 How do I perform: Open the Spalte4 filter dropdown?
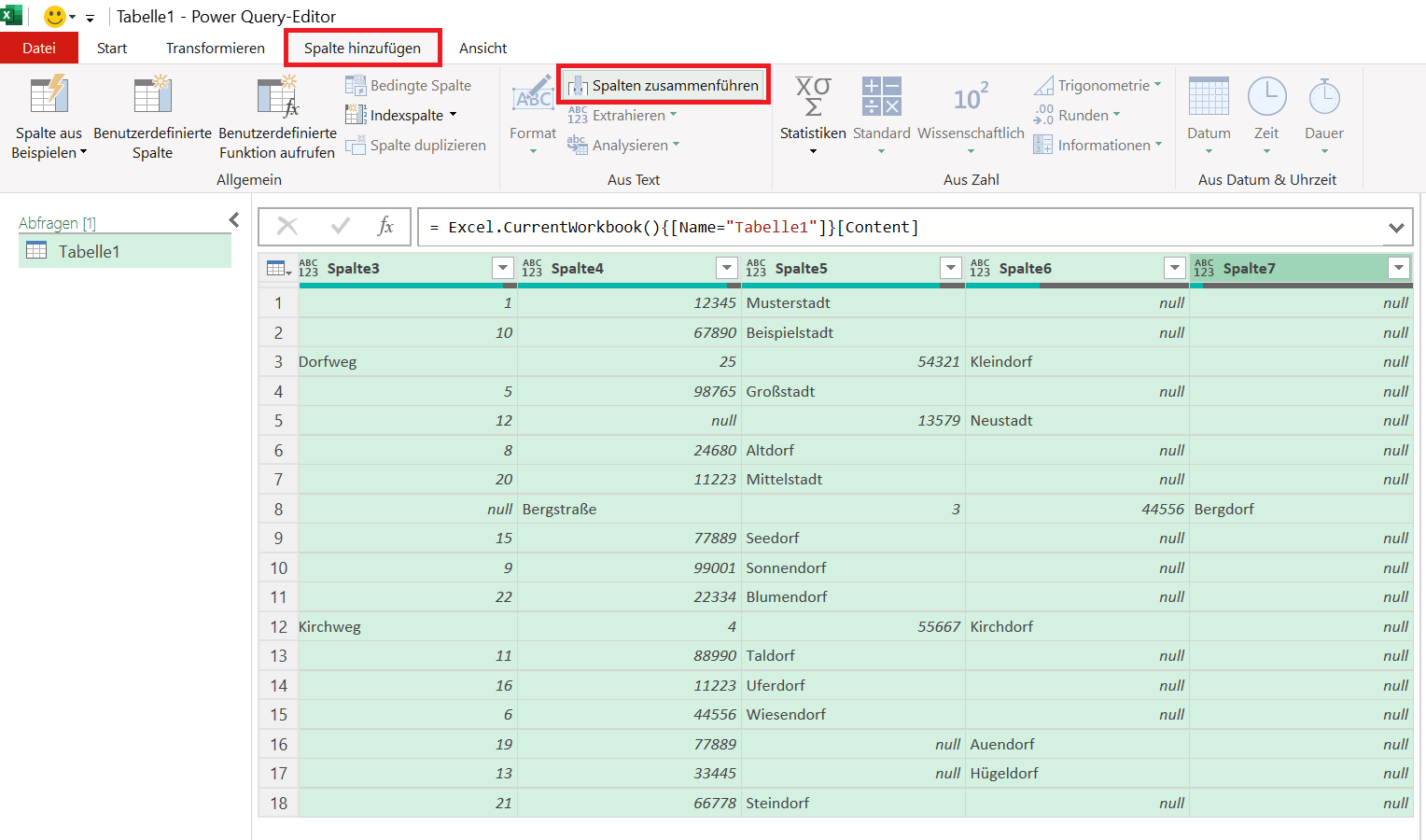coord(726,269)
